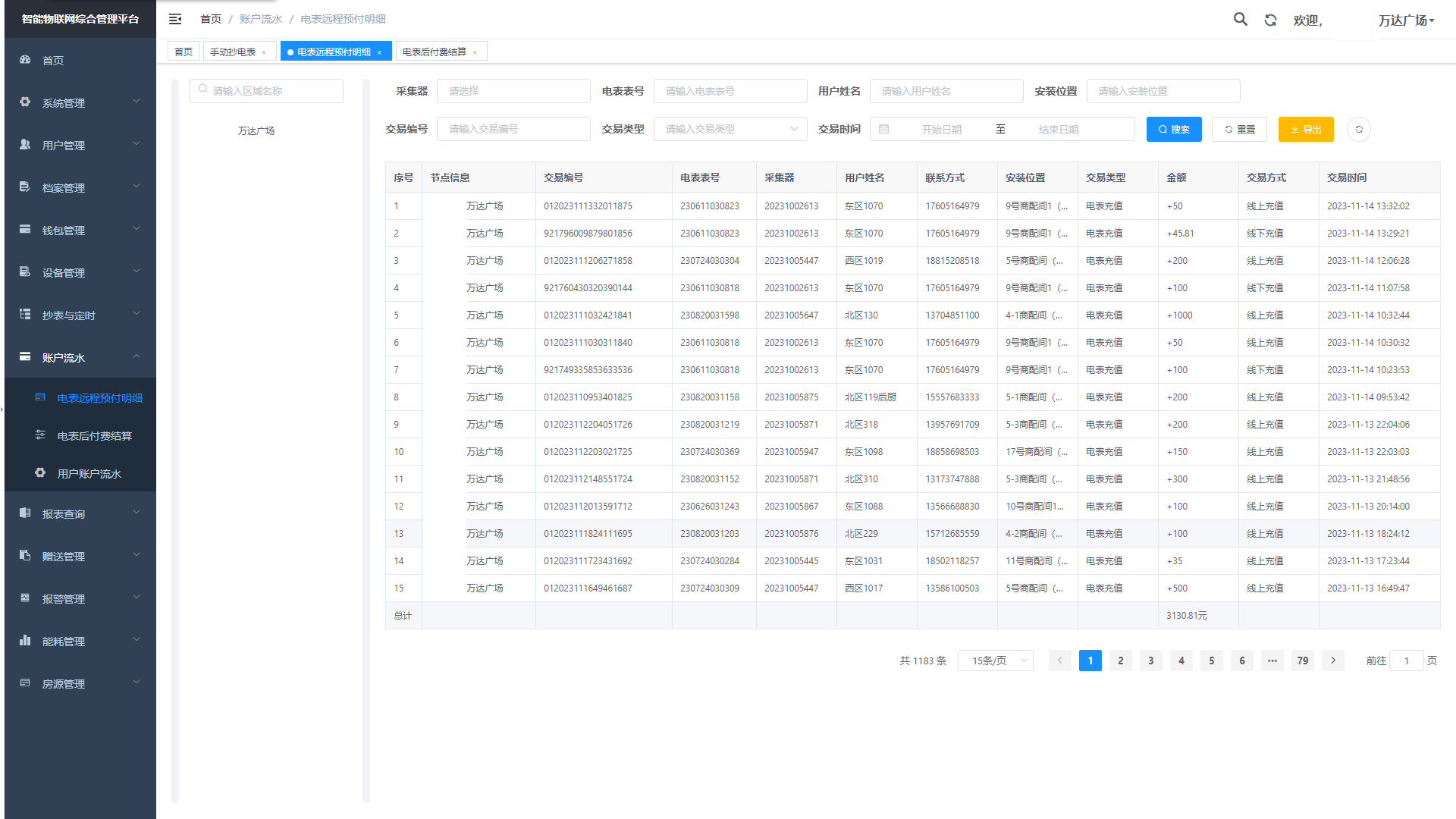Open the 交易类型 dropdown

pos(730,130)
